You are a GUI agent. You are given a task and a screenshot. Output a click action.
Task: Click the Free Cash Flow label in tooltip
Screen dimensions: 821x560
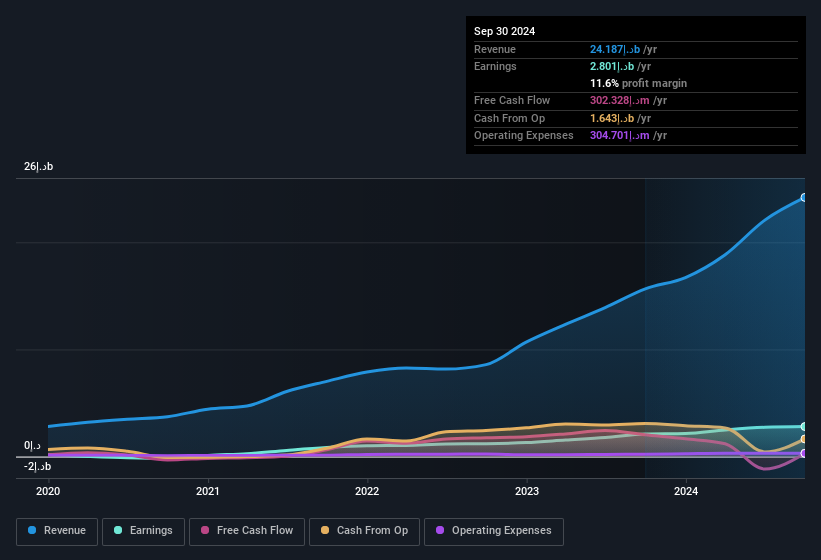(512, 100)
